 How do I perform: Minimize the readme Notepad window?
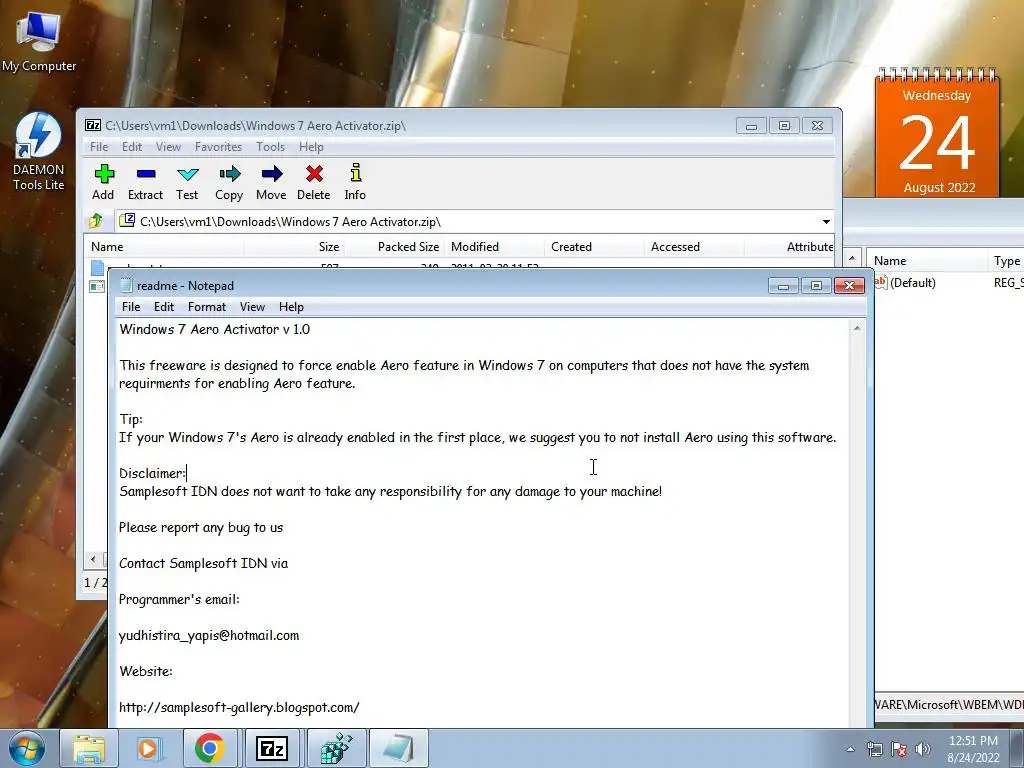pos(784,286)
